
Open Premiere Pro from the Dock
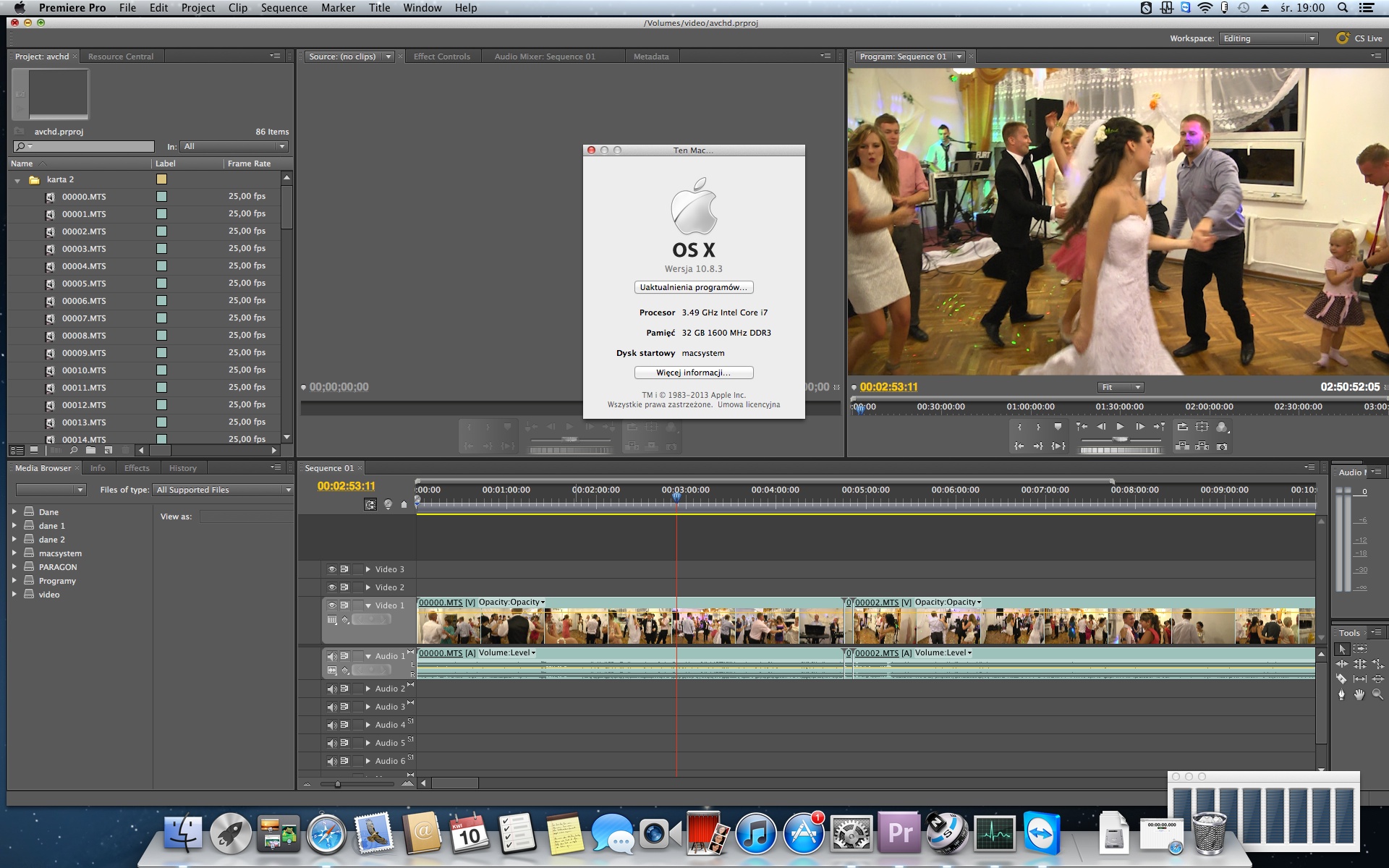[x=899, y=833]
